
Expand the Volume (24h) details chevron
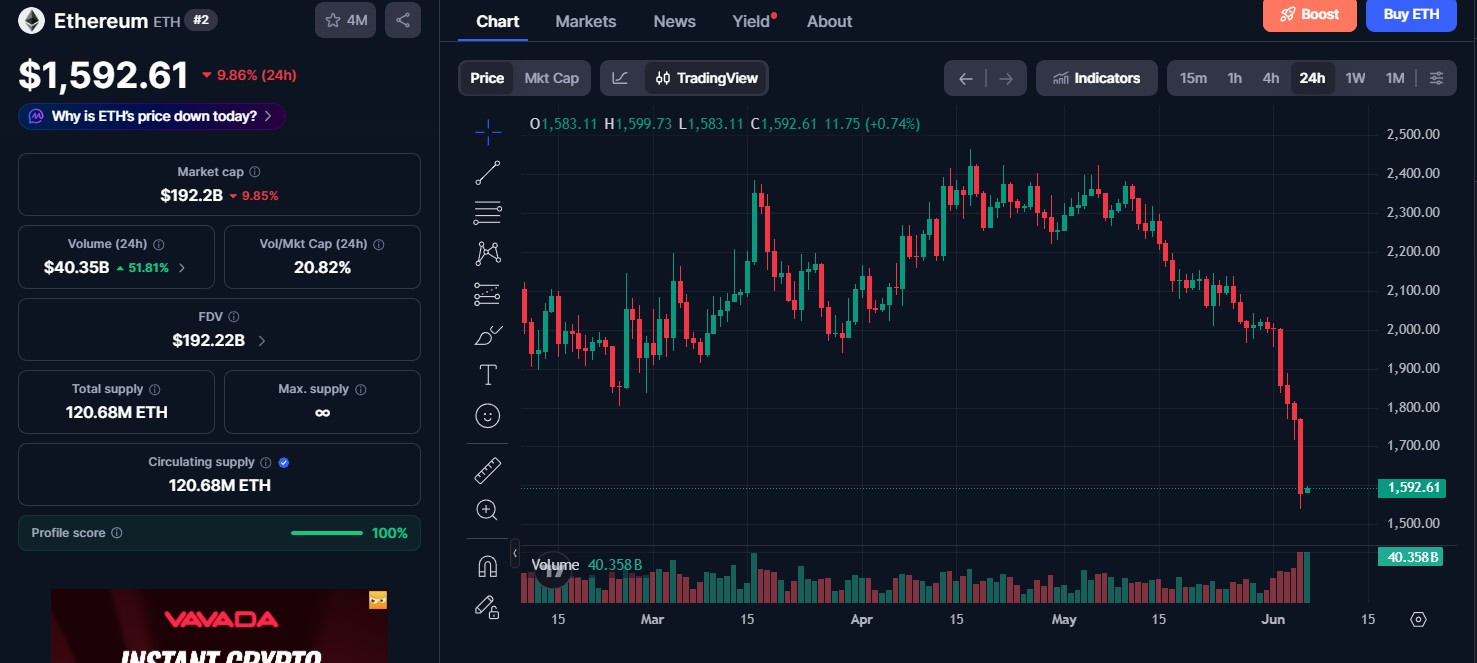[182, 268]
